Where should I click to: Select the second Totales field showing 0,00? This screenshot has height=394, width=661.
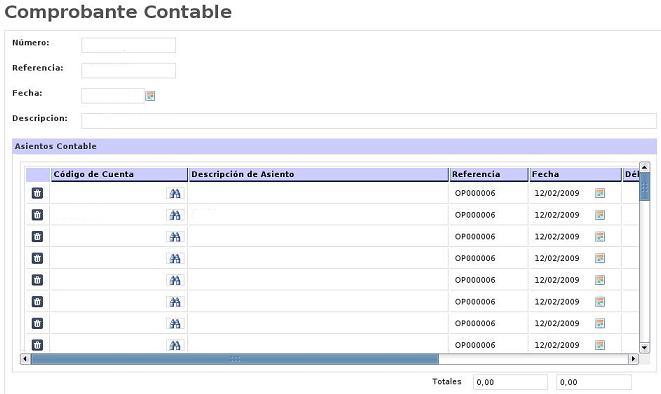click(x=594, y=382)
